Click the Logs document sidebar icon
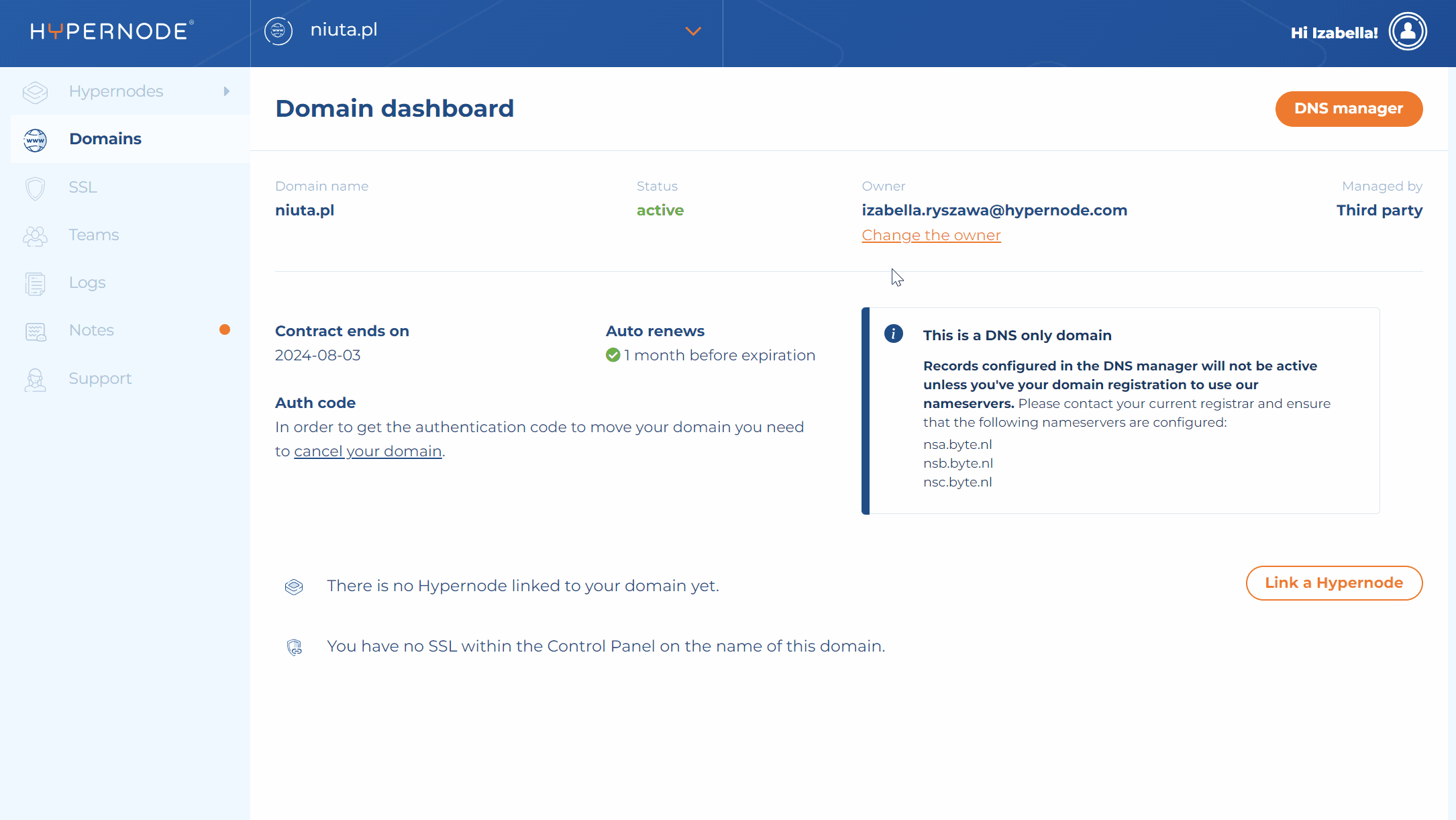1456x820 pixels. tap(35, 283)
